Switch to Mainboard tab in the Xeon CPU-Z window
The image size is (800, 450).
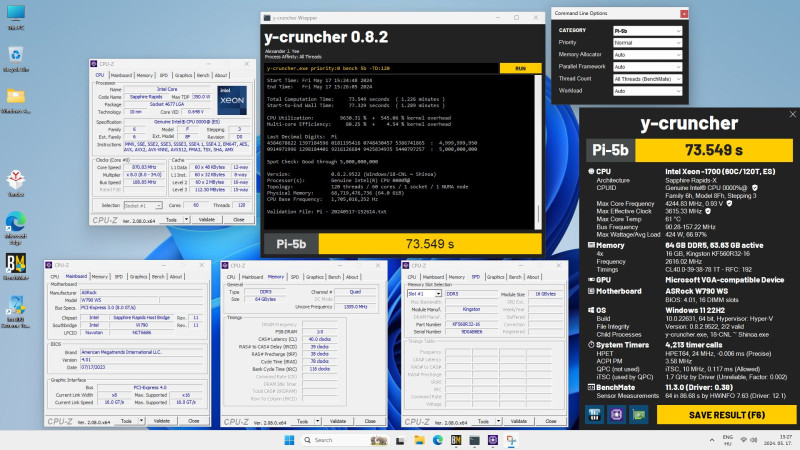point(121,75)
